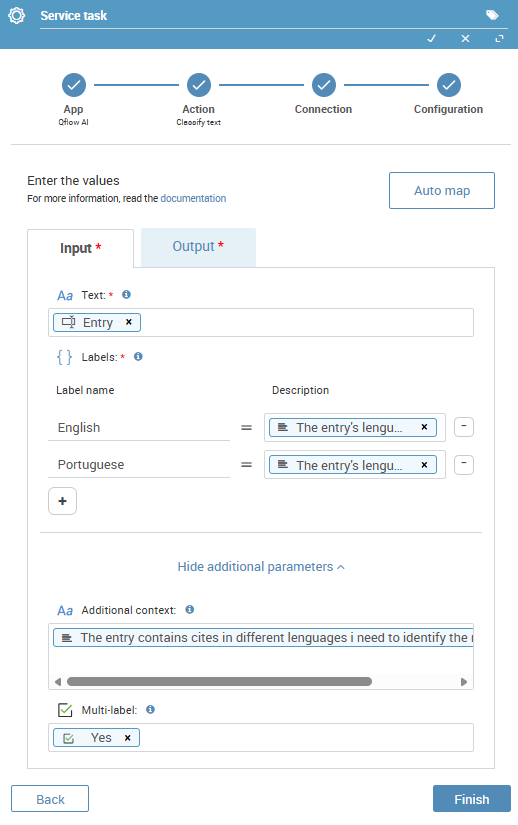Switch to the Output tab

tap(198, 247)
